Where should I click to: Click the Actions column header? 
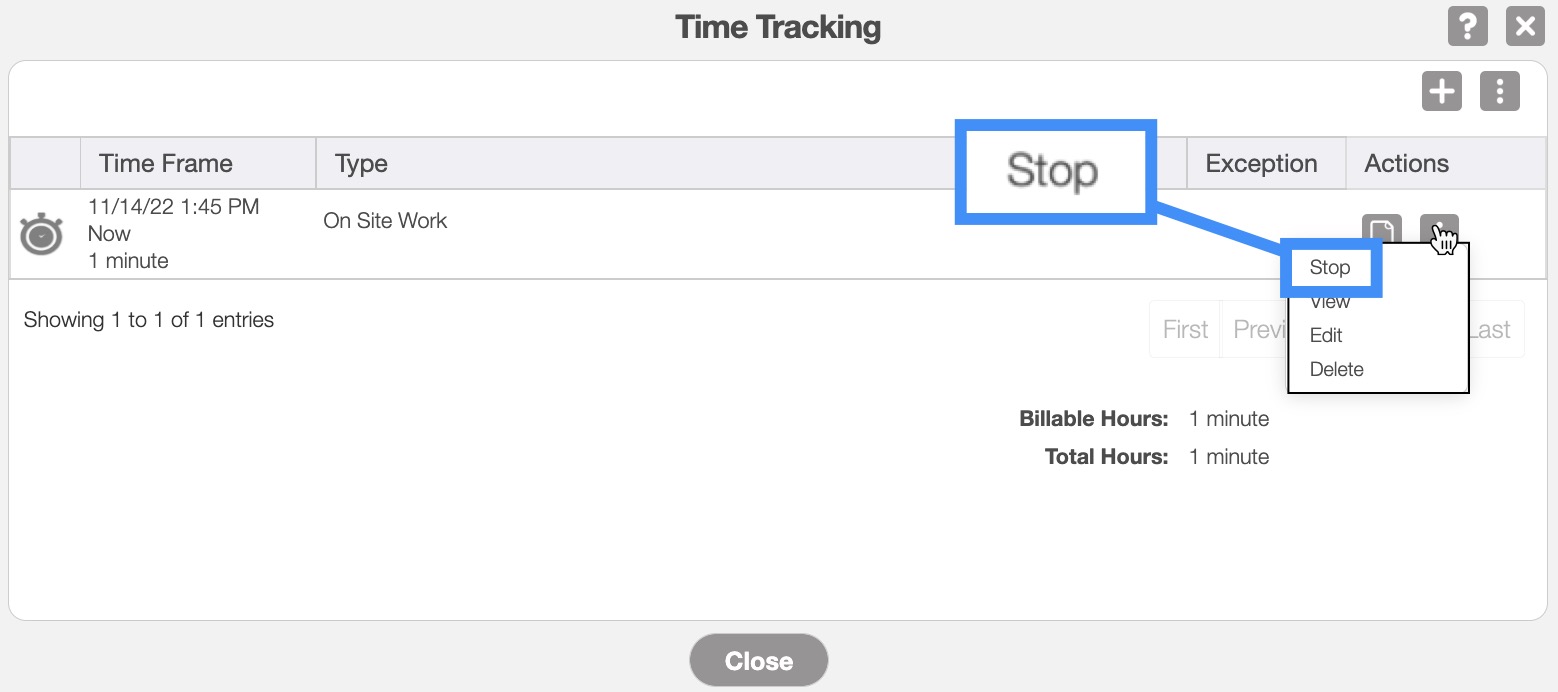point(1406,164)
